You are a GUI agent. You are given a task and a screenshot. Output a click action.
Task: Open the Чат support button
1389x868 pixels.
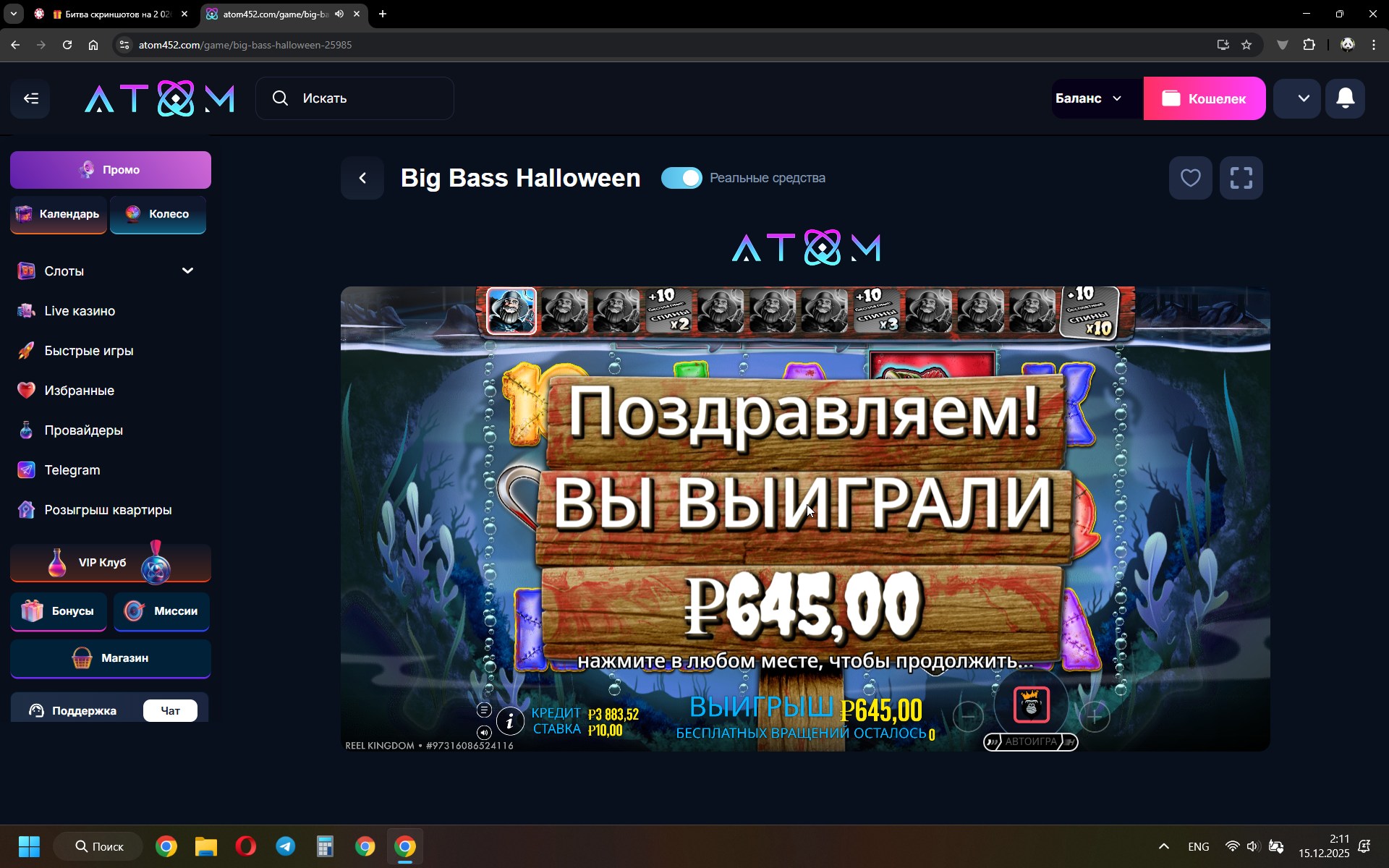click(170, 710)
